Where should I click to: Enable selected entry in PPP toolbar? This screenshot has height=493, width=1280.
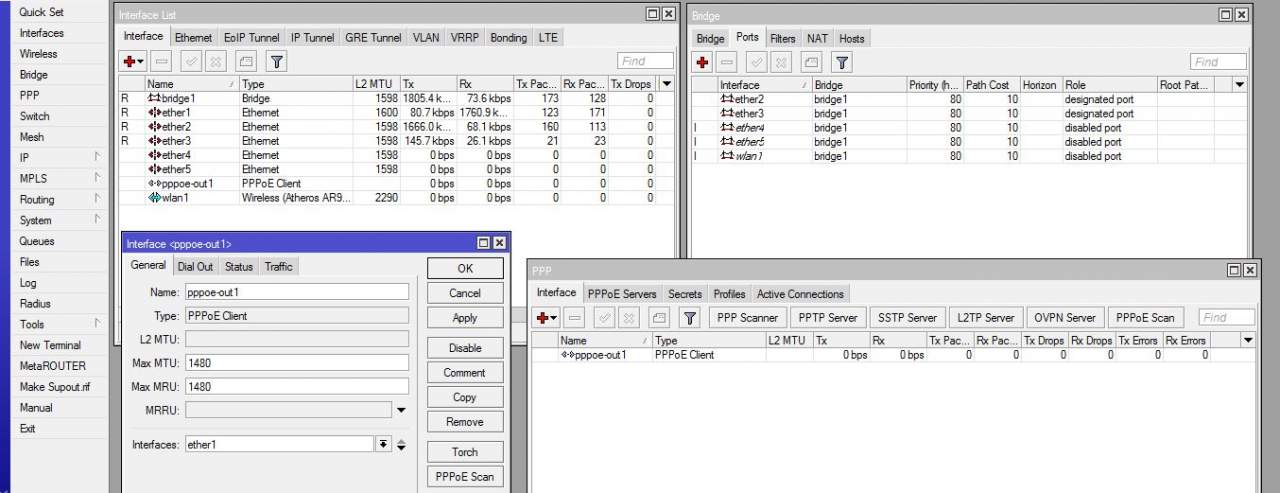(604, 317)
